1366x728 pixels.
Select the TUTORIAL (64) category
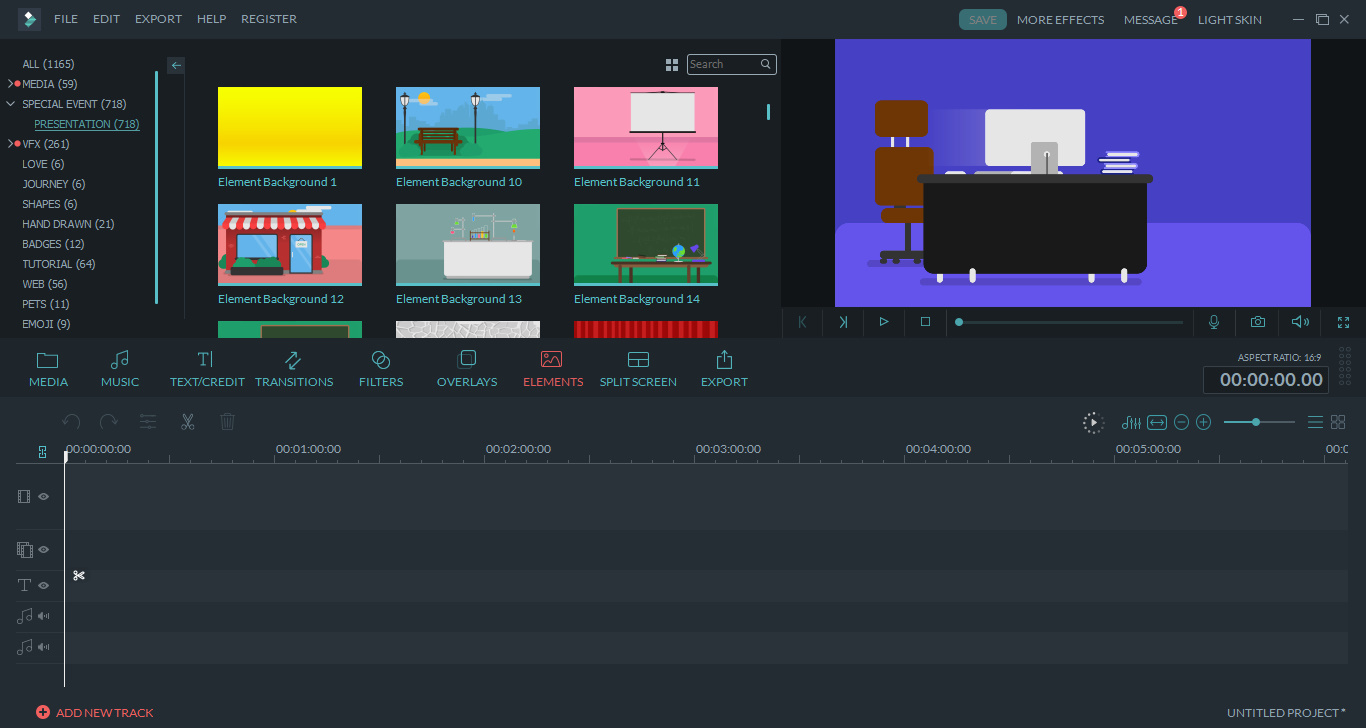point(59,264)
